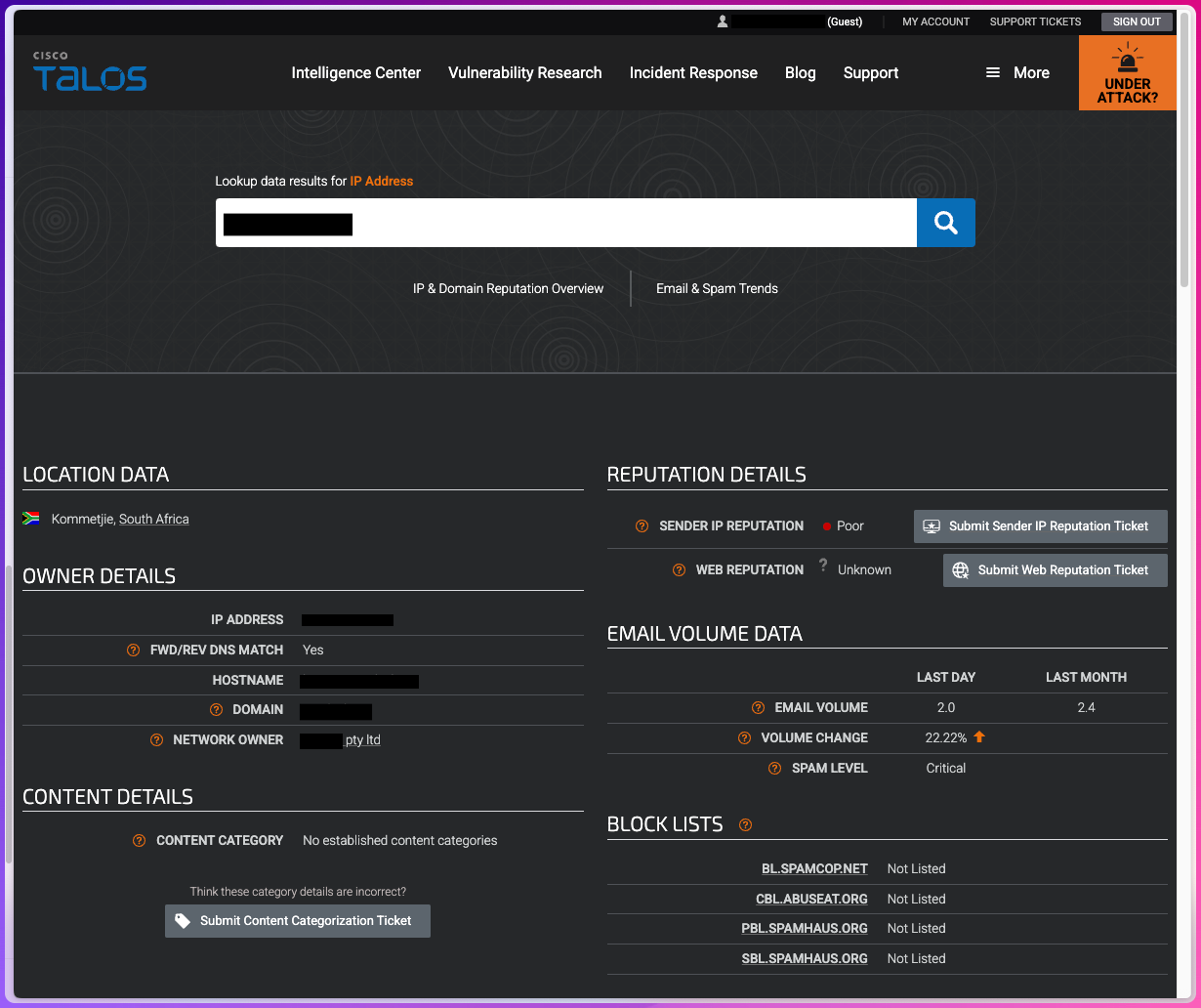
Task: Click the Under Attack siren icon
Action: coord(1128,59)
